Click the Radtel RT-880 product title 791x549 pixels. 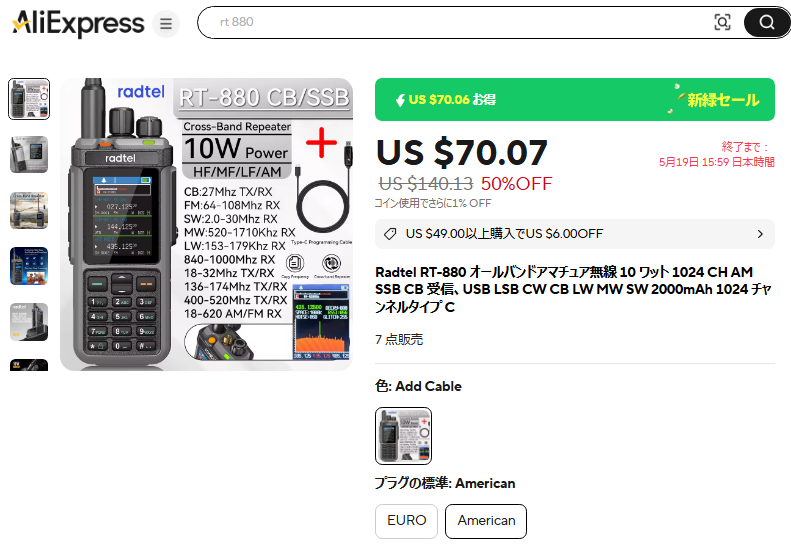[x=573, y=289]
